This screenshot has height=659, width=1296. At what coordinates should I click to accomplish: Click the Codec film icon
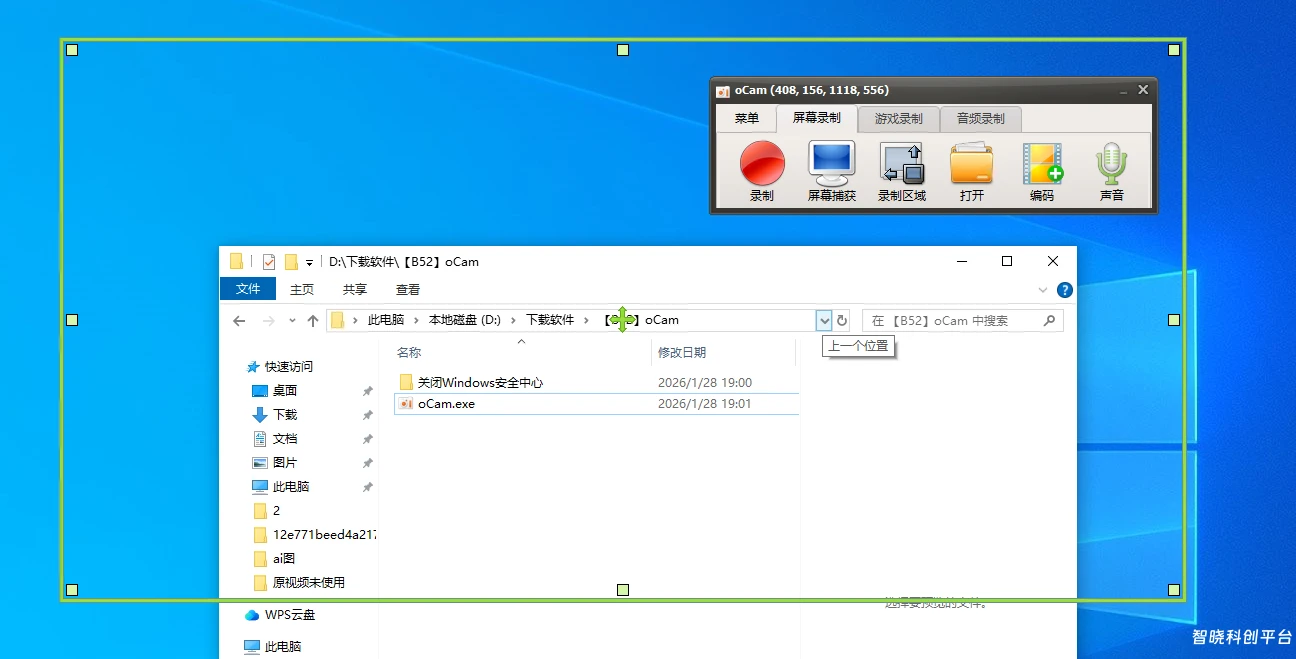point(1042,164)
